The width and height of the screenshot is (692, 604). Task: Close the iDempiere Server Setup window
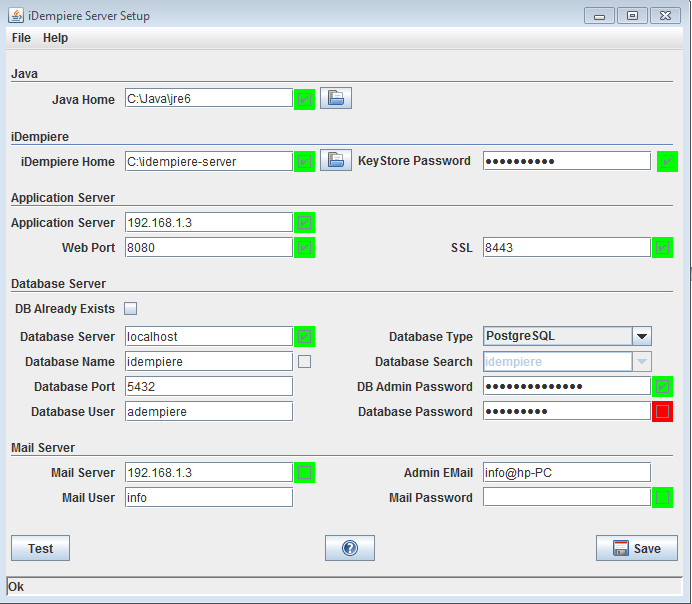(666, 16)
